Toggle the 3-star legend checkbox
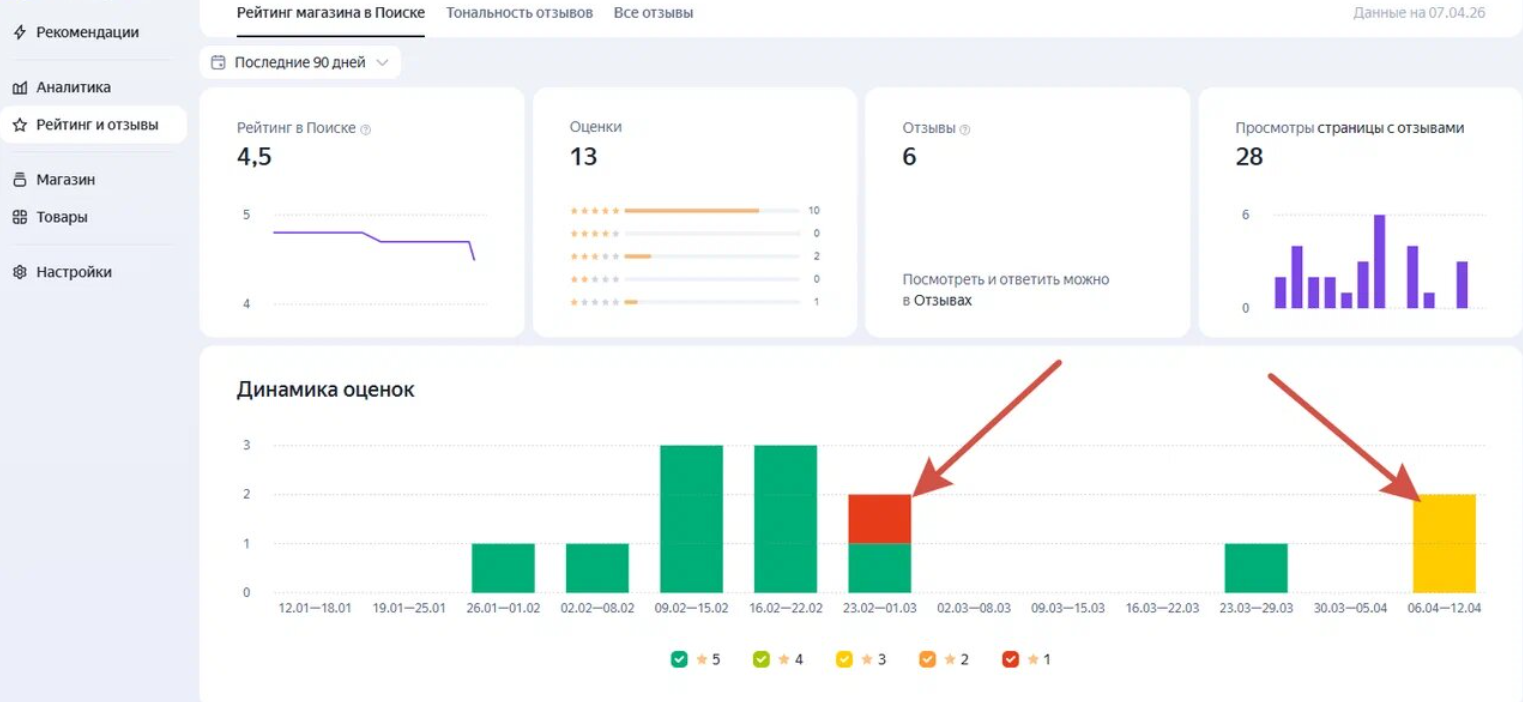Image resolution: width=1523 pixels, height=702 pixels. pyautogui.click(x=844, y=660)
